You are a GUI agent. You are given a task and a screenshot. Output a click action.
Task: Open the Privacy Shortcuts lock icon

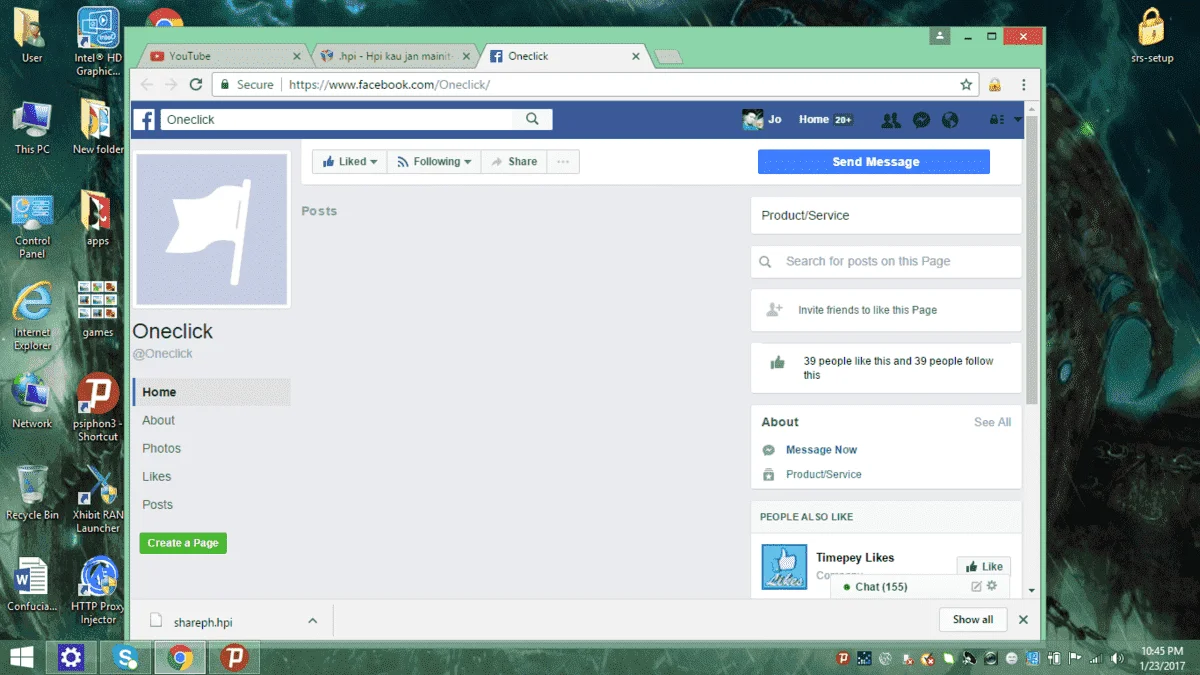(996, 120)
